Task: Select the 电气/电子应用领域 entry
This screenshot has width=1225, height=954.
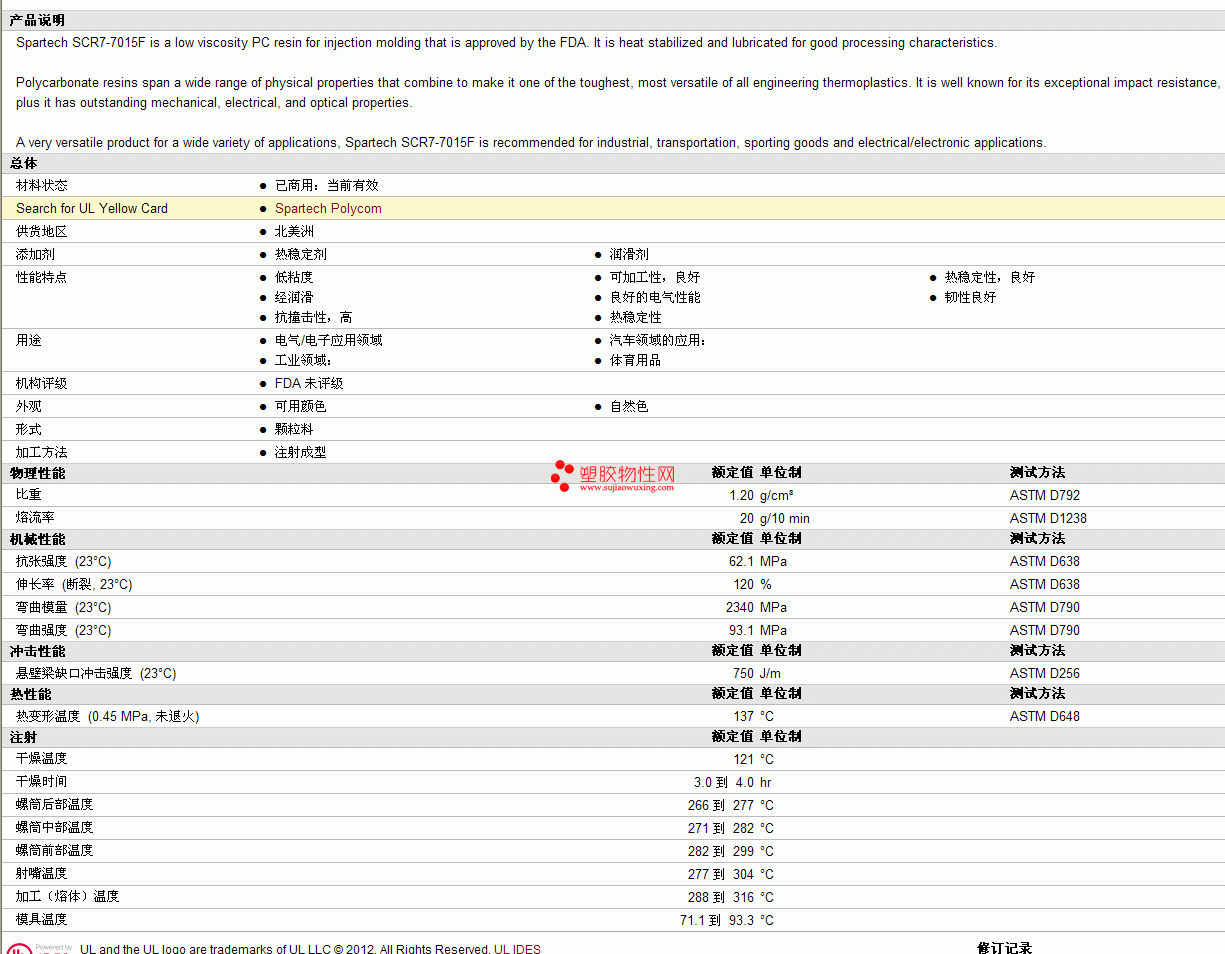Action: (x=328, y=340)
